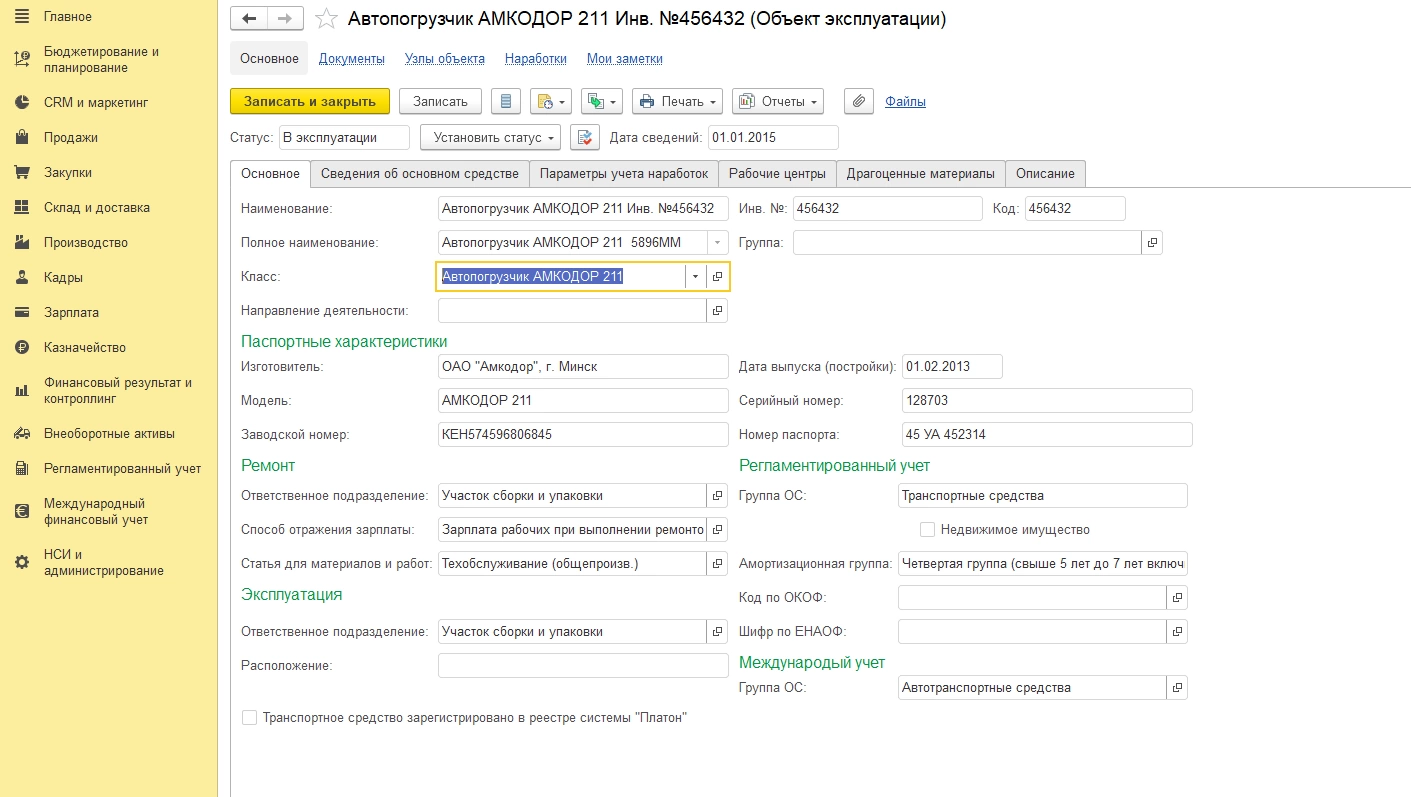Click the open icon for Способ отражения зарплаты
Screen dimensions: 1411x797
click(x=717, y=530)
